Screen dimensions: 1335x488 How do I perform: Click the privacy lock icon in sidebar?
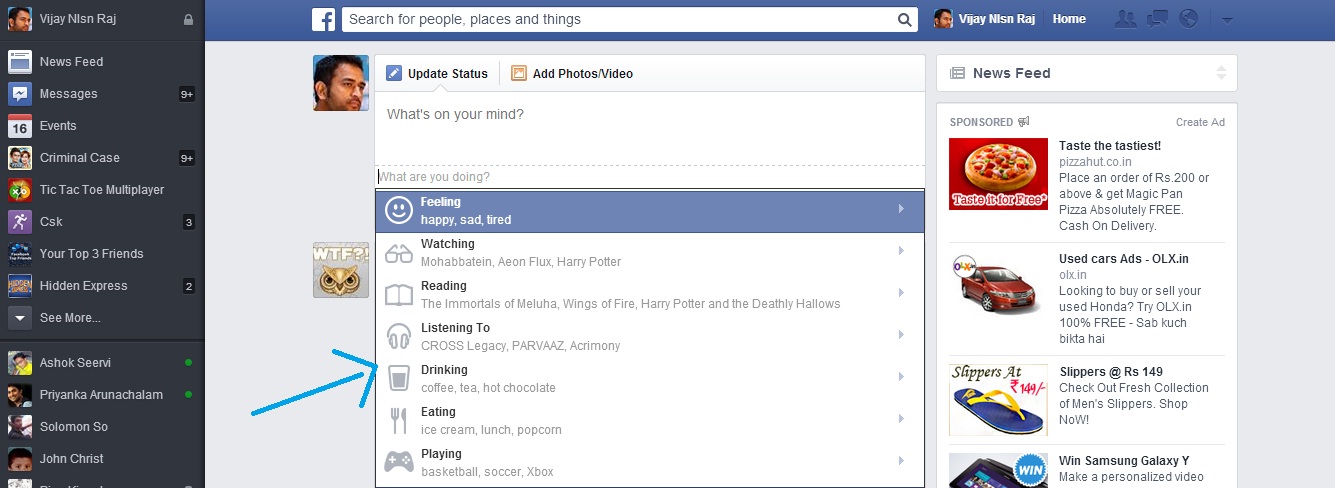pos(189,19)
